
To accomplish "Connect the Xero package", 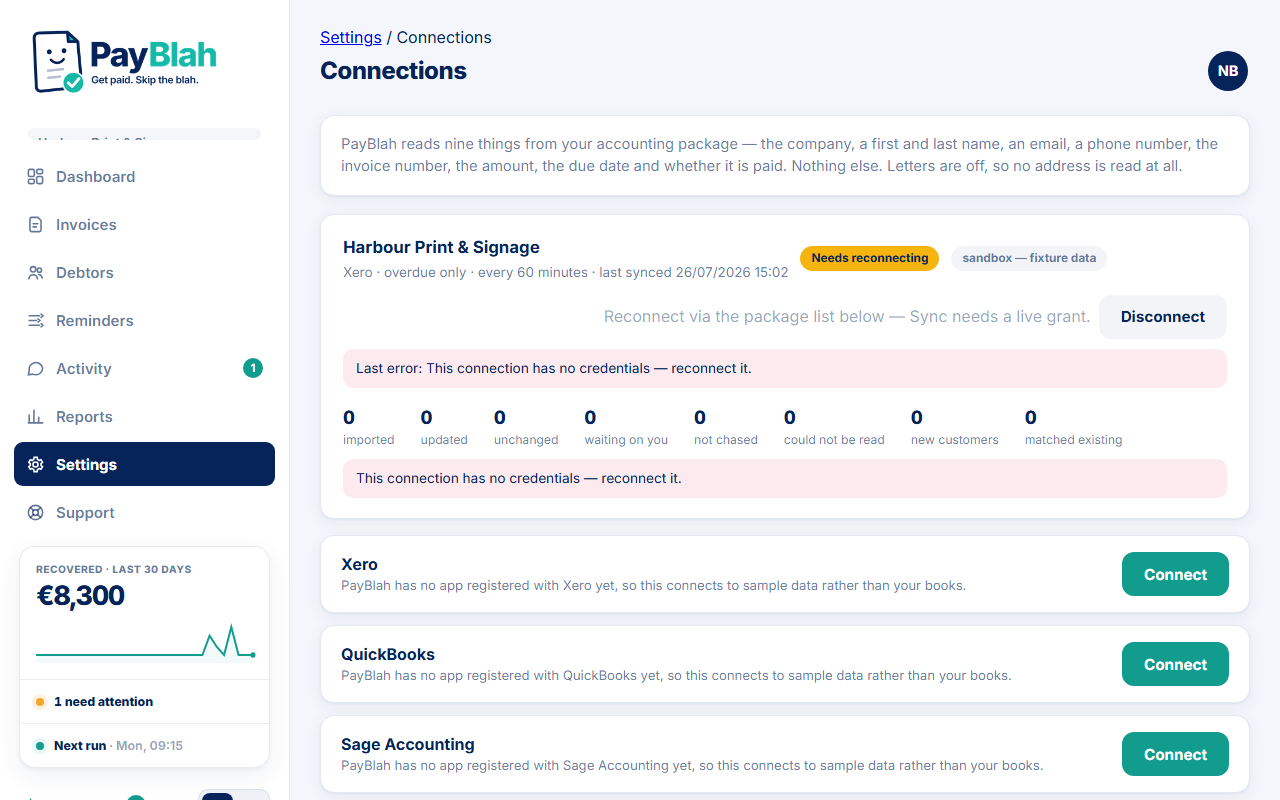I will coord(1175,574).
